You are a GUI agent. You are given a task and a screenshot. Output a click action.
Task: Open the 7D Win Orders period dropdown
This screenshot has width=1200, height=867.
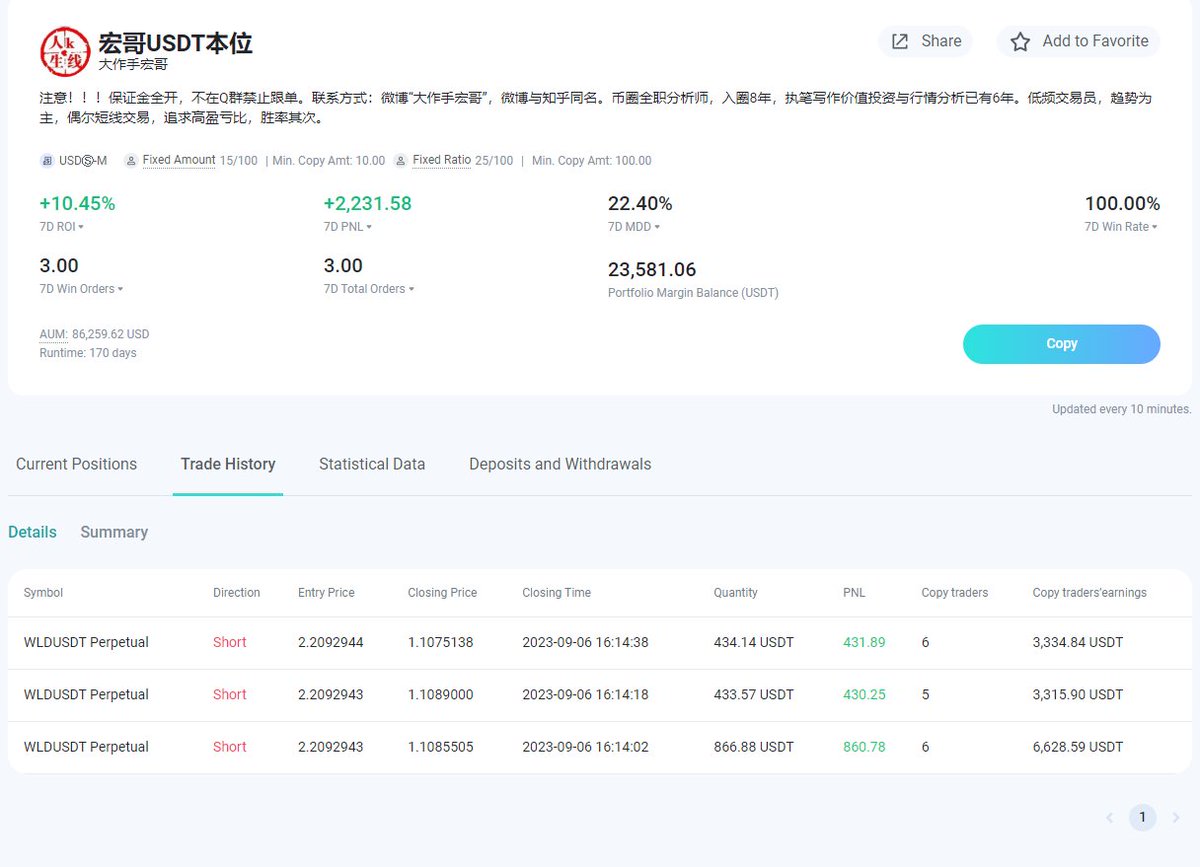82,289
